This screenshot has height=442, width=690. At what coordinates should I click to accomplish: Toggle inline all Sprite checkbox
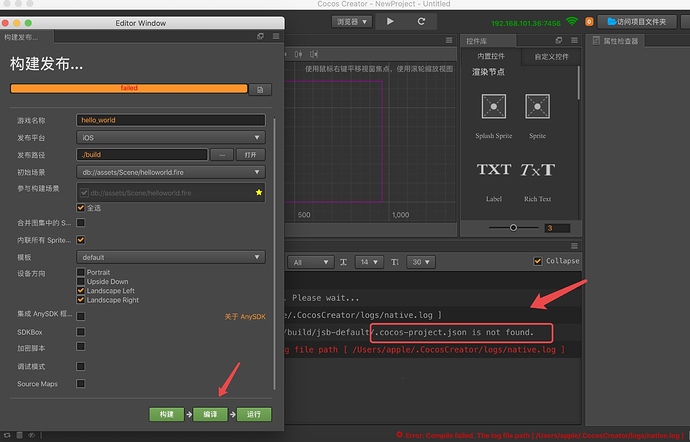[81, 240]
